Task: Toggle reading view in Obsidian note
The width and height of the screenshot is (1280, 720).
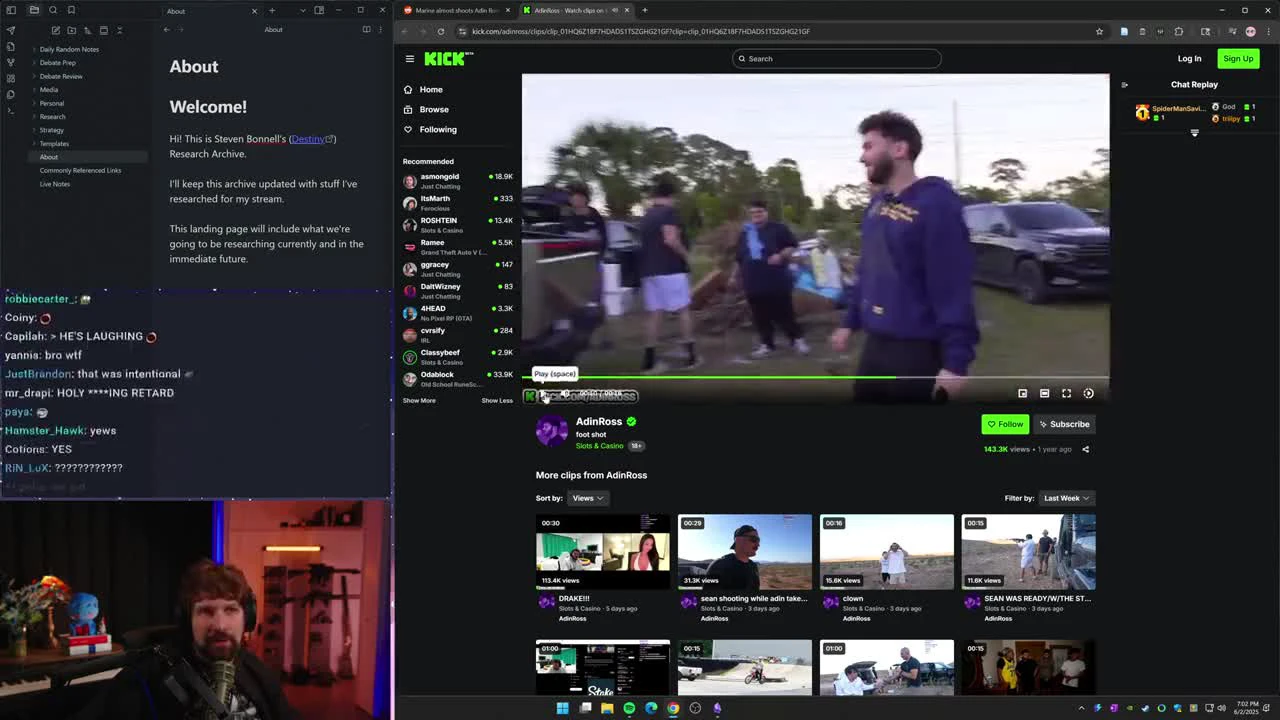Action: (x=366, y=29)
